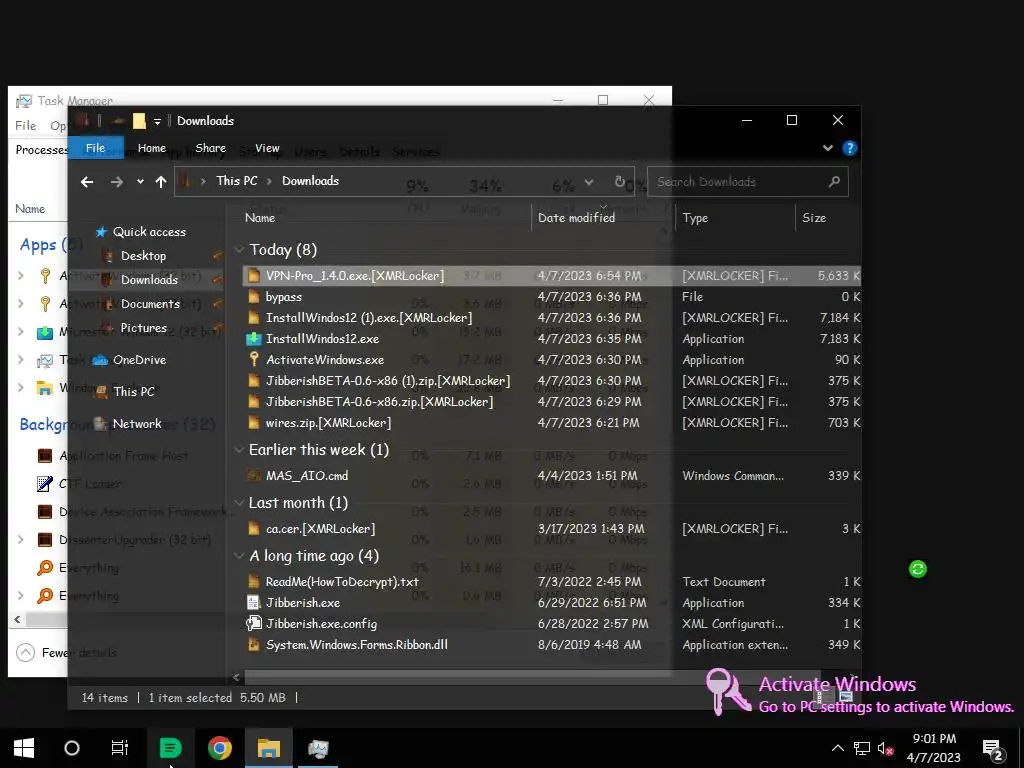Click the Refresh button in address bar

620,182
